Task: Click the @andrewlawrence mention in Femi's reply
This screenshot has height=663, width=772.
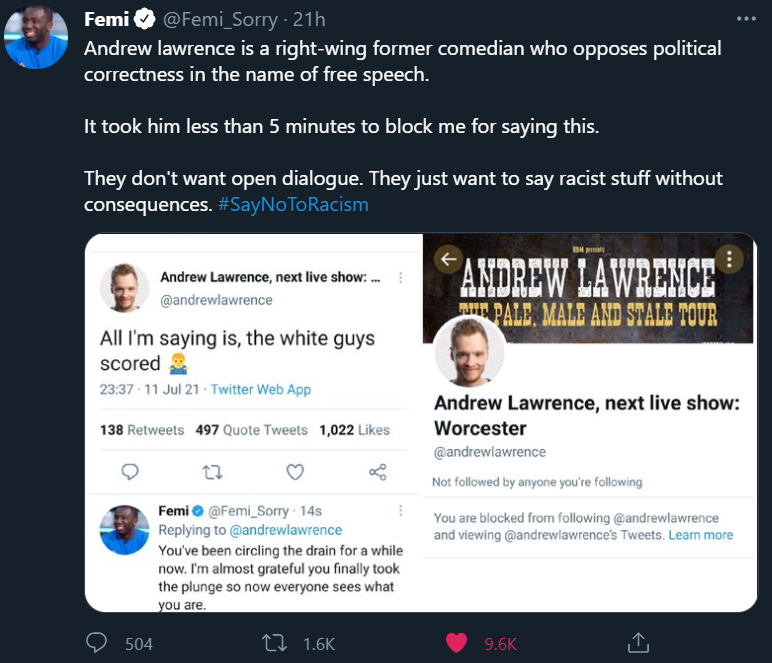Action: (x=286, y=530)
